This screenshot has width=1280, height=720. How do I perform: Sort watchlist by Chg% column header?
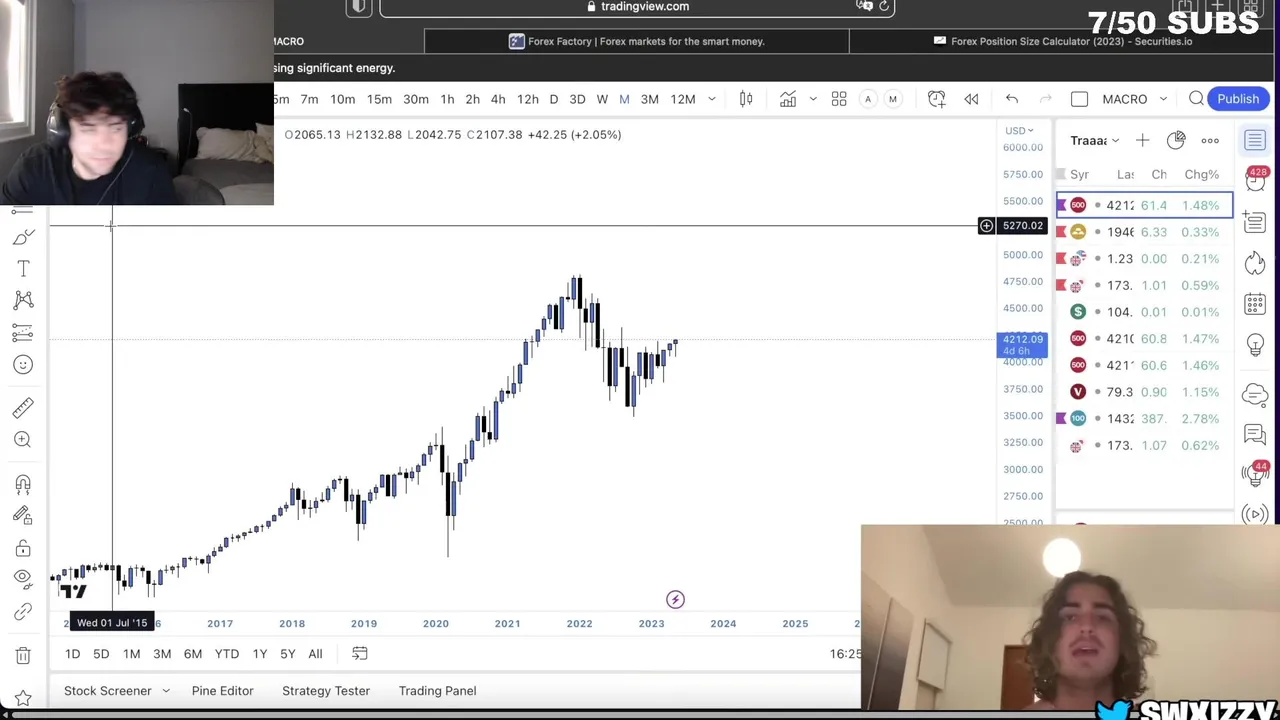pos(1201,174)
